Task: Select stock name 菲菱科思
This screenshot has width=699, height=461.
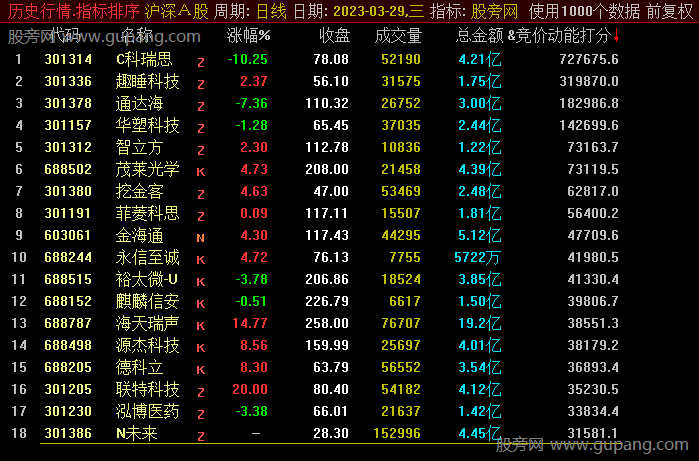Action: click(x=148, y=213)
